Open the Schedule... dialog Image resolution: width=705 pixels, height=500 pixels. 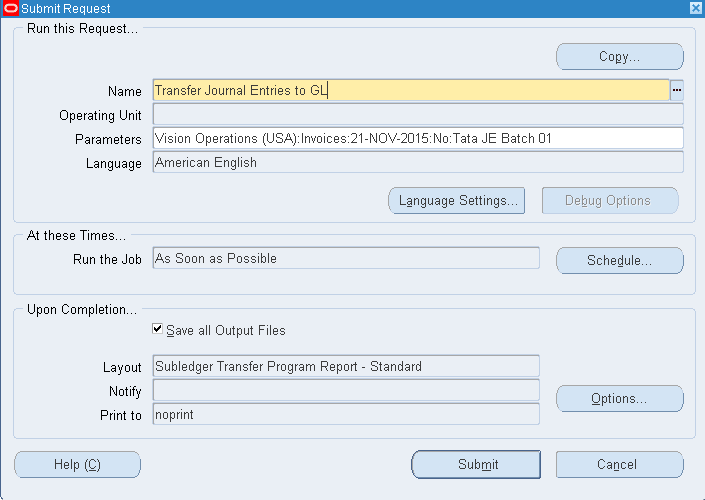coord(619,261)
